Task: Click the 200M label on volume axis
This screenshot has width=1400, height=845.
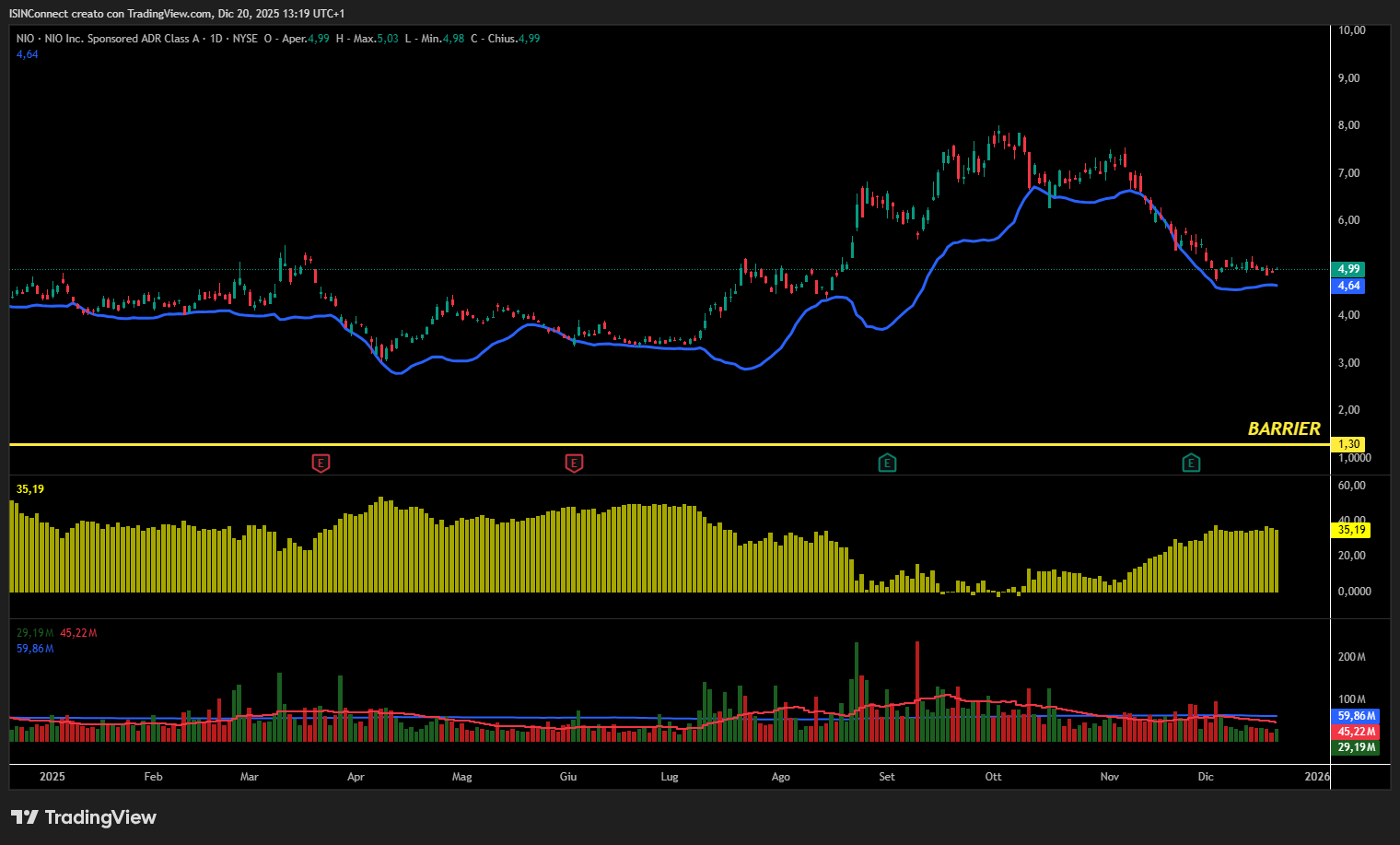Action: tap(1351, 657)
